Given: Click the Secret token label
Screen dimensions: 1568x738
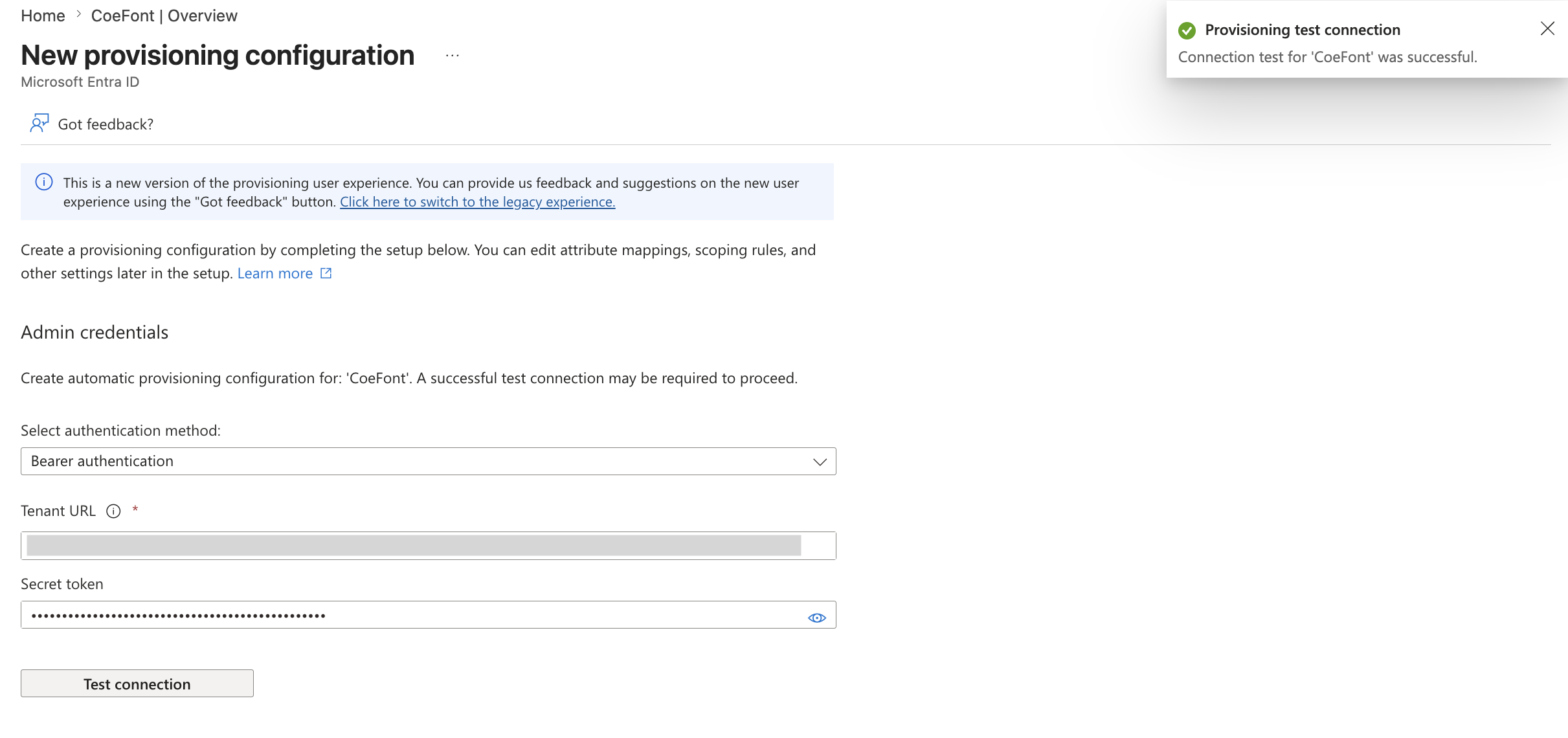Looking at the screenshot, I should 62,584.
